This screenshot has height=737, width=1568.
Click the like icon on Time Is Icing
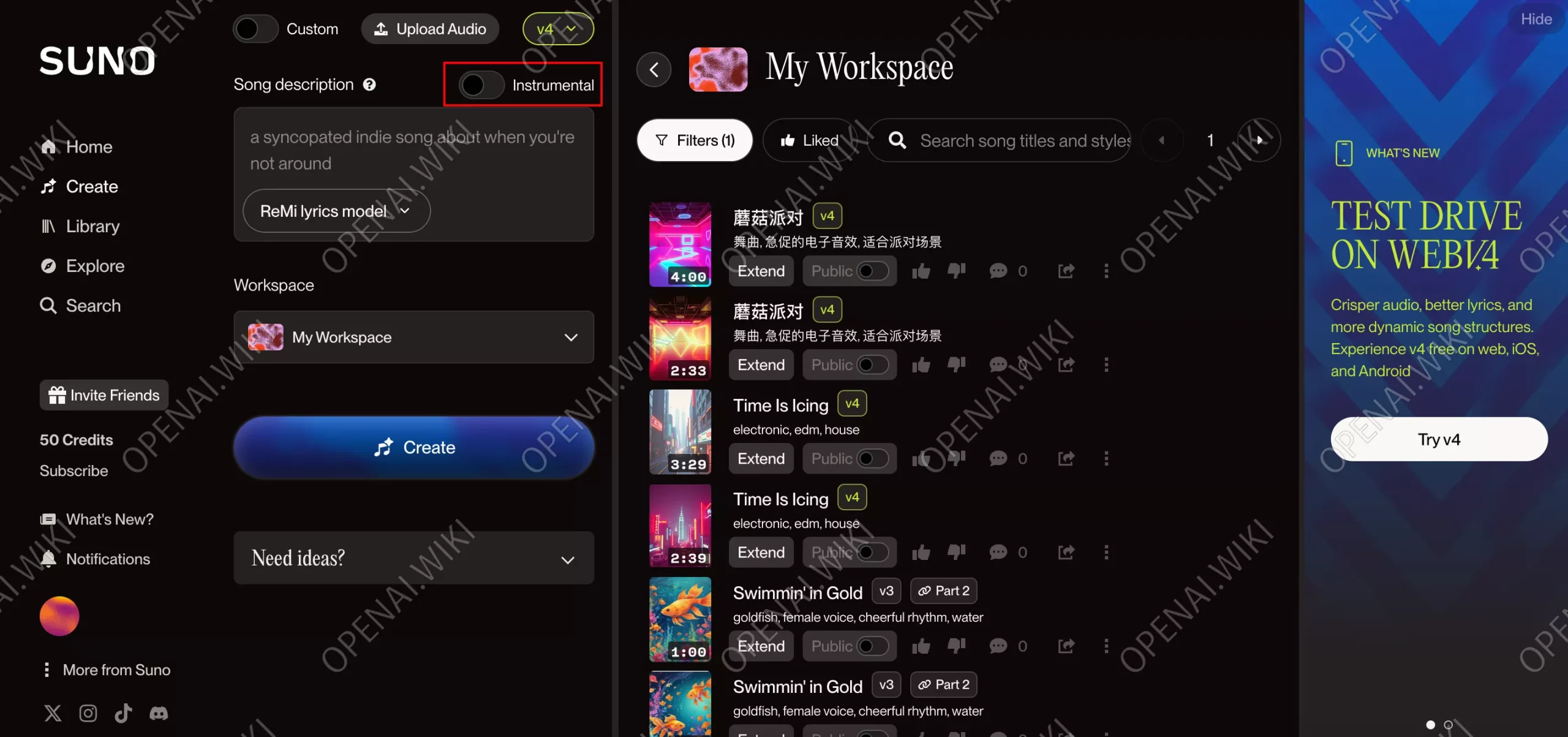[920, 458]
